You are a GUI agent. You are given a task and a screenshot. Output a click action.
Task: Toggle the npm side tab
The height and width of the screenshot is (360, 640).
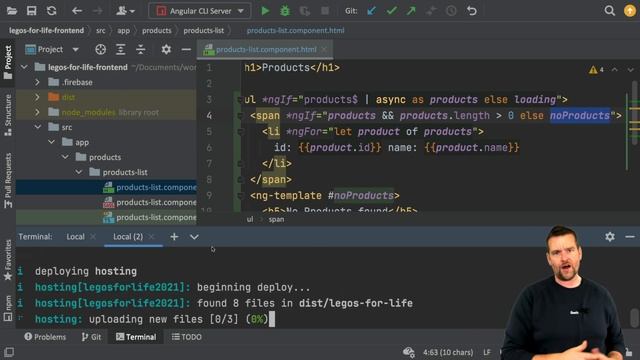pyautogui.click(x=7, y=308)
